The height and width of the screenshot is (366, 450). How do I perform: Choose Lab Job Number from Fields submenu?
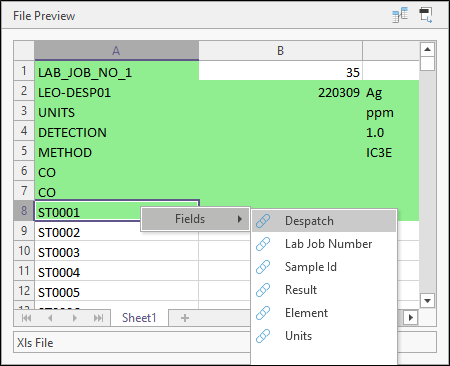(x=324, y=244)
